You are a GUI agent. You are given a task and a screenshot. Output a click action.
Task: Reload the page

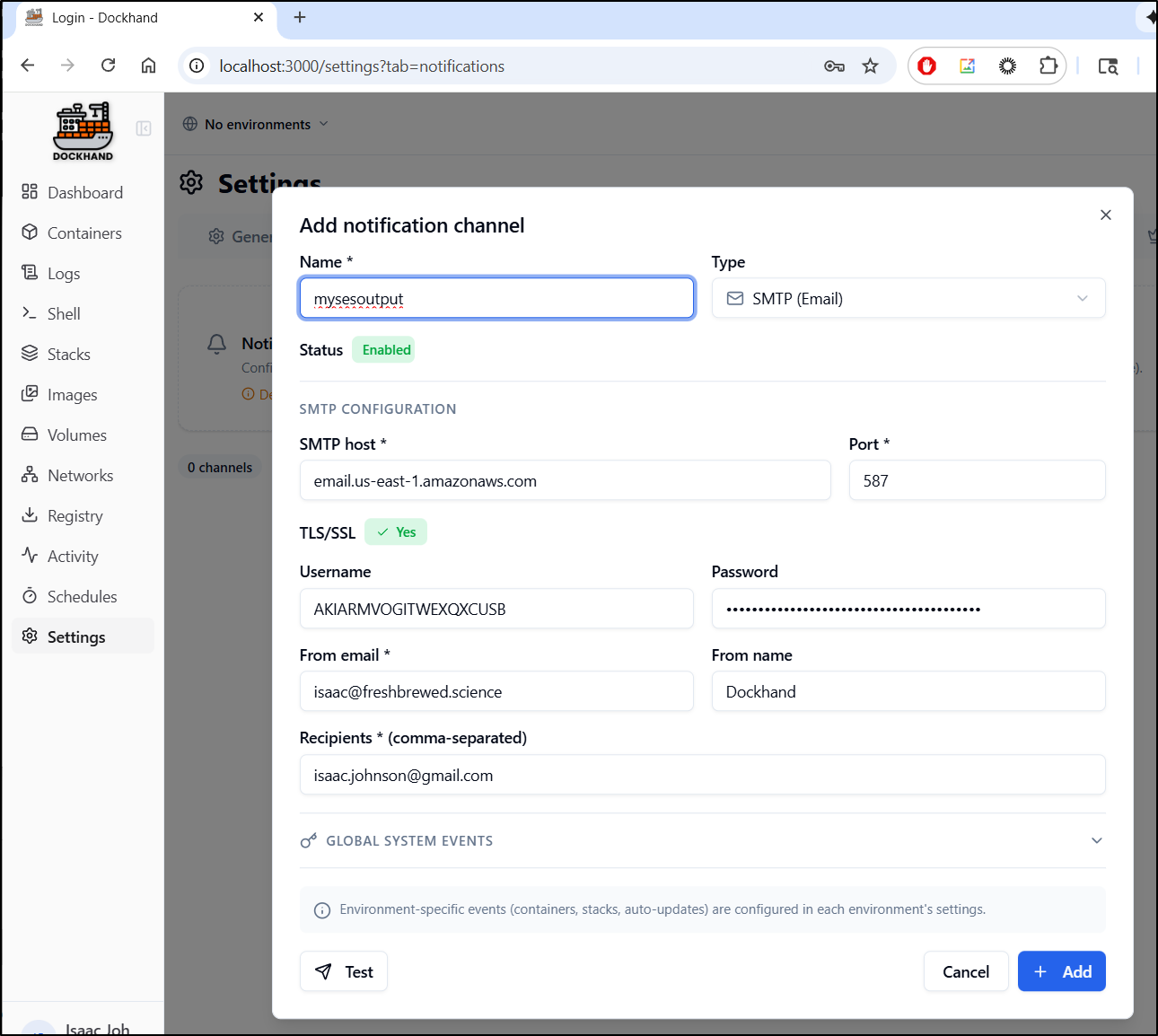tap(109, 66)
